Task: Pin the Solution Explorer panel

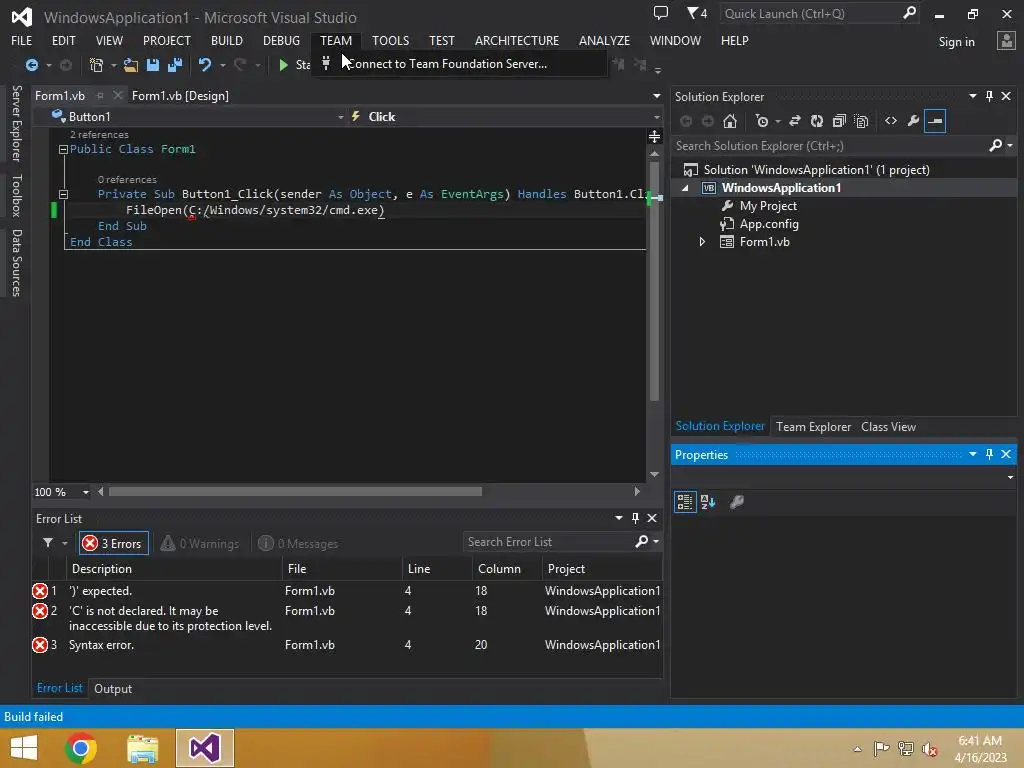Action: (x=989, y=96)
